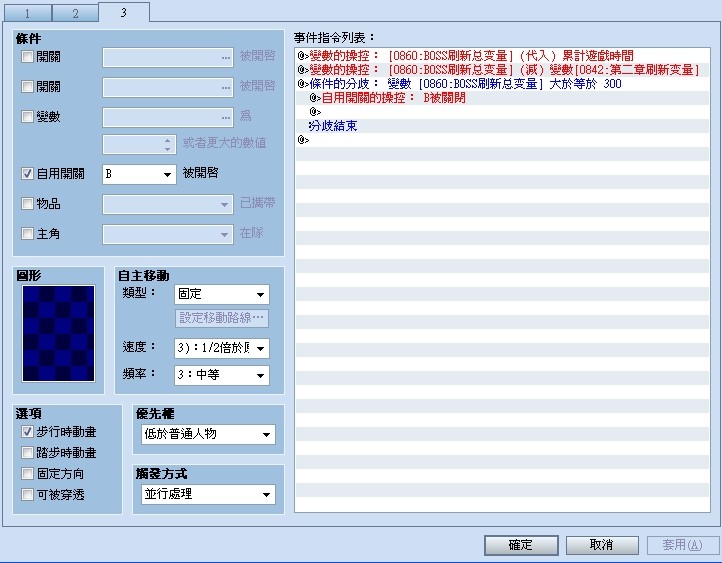Click the 取消 cancel button
The height and width of the screenshot is (563, 722).
(602, 546)
